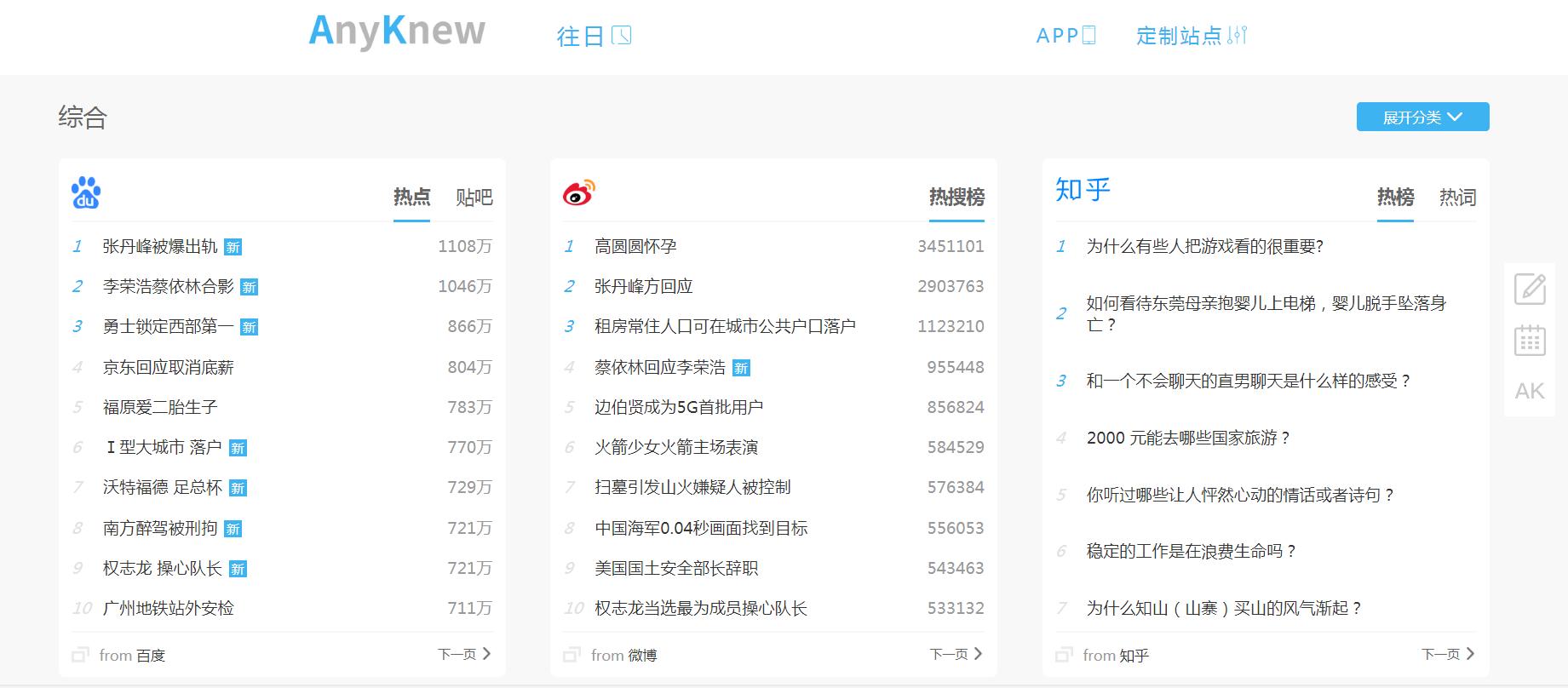Image resolution: width=1568 pixels, height=688 pixels.
Task: Expand categories with 展开分类 button
Action: [1422, 117]
